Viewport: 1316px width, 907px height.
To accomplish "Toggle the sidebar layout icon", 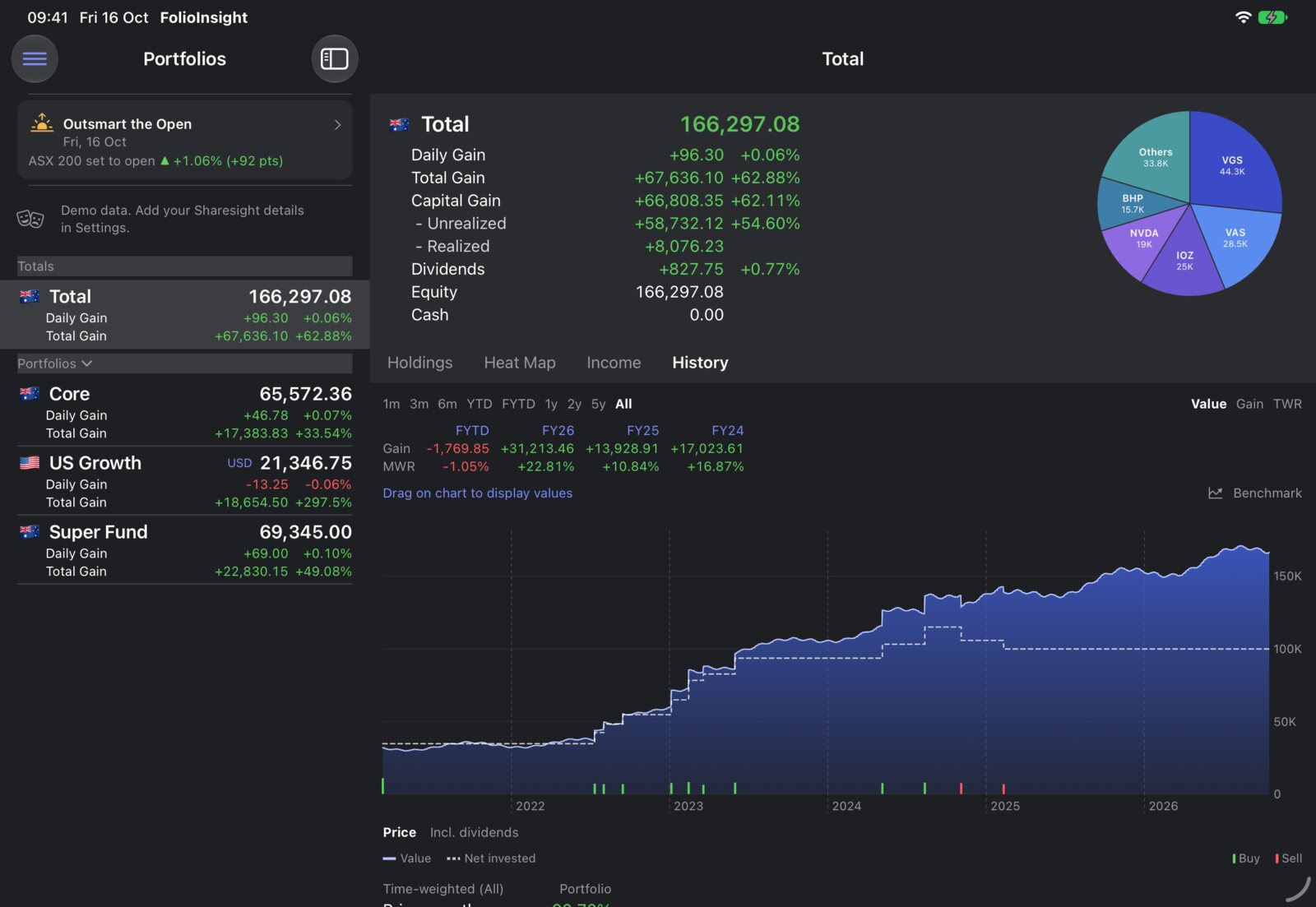I will pyautogui.click(x=334, y=58).
